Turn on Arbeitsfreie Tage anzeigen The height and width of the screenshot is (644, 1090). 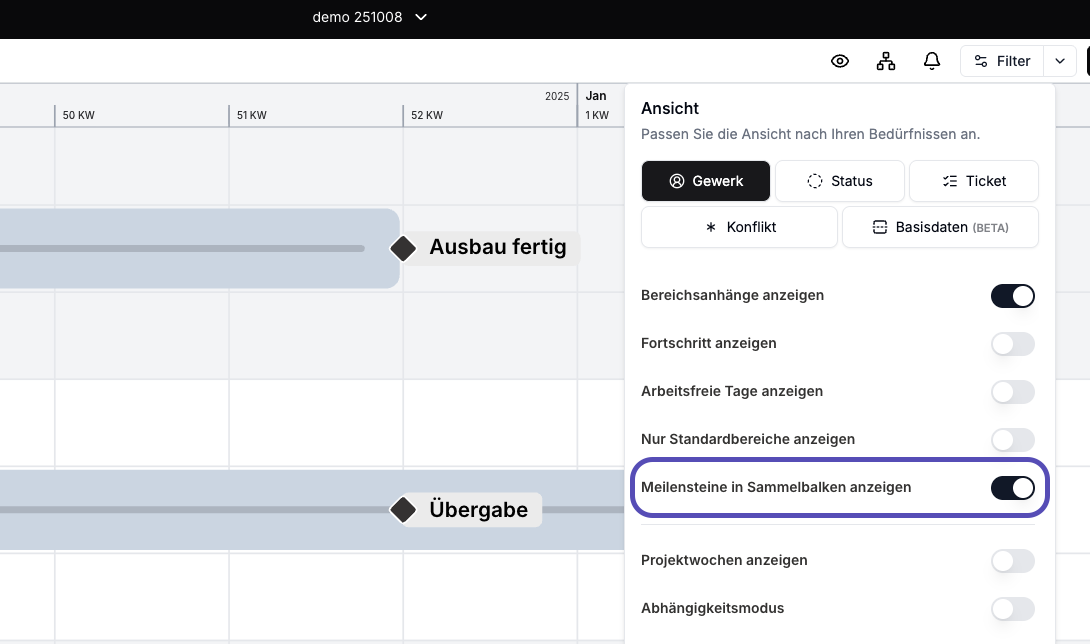1012,392
